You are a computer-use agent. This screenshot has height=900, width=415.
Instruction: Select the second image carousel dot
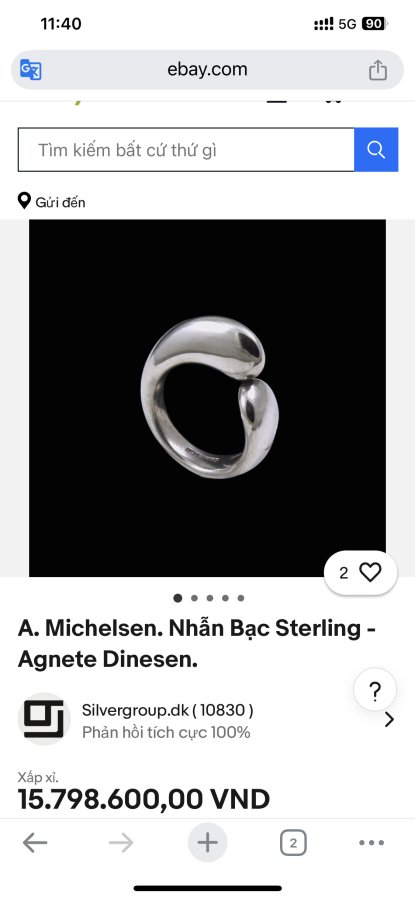coord(194,598)
